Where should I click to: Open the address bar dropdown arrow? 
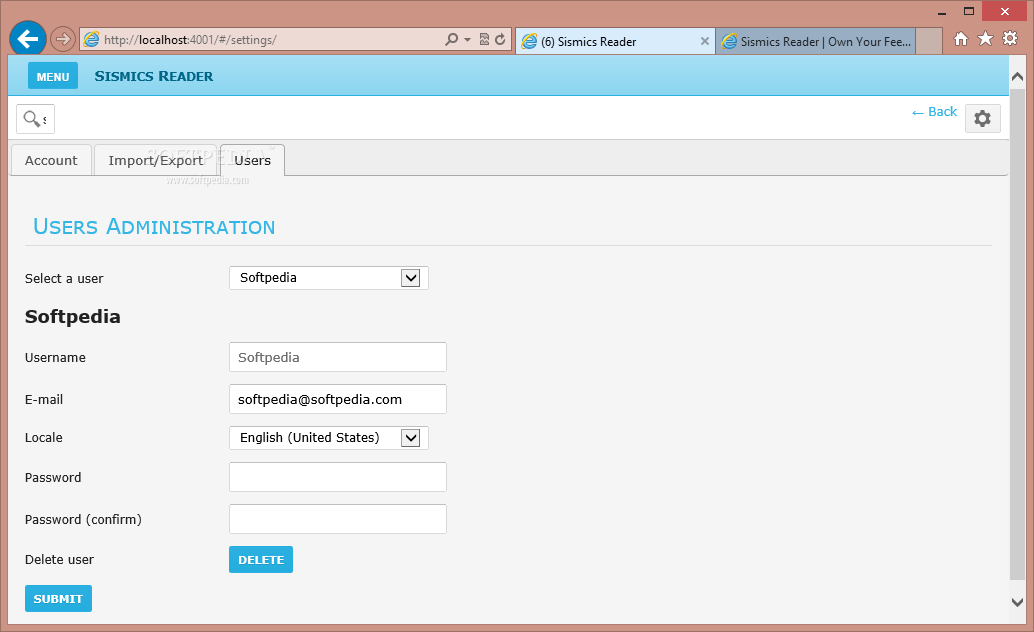point(468,40)
